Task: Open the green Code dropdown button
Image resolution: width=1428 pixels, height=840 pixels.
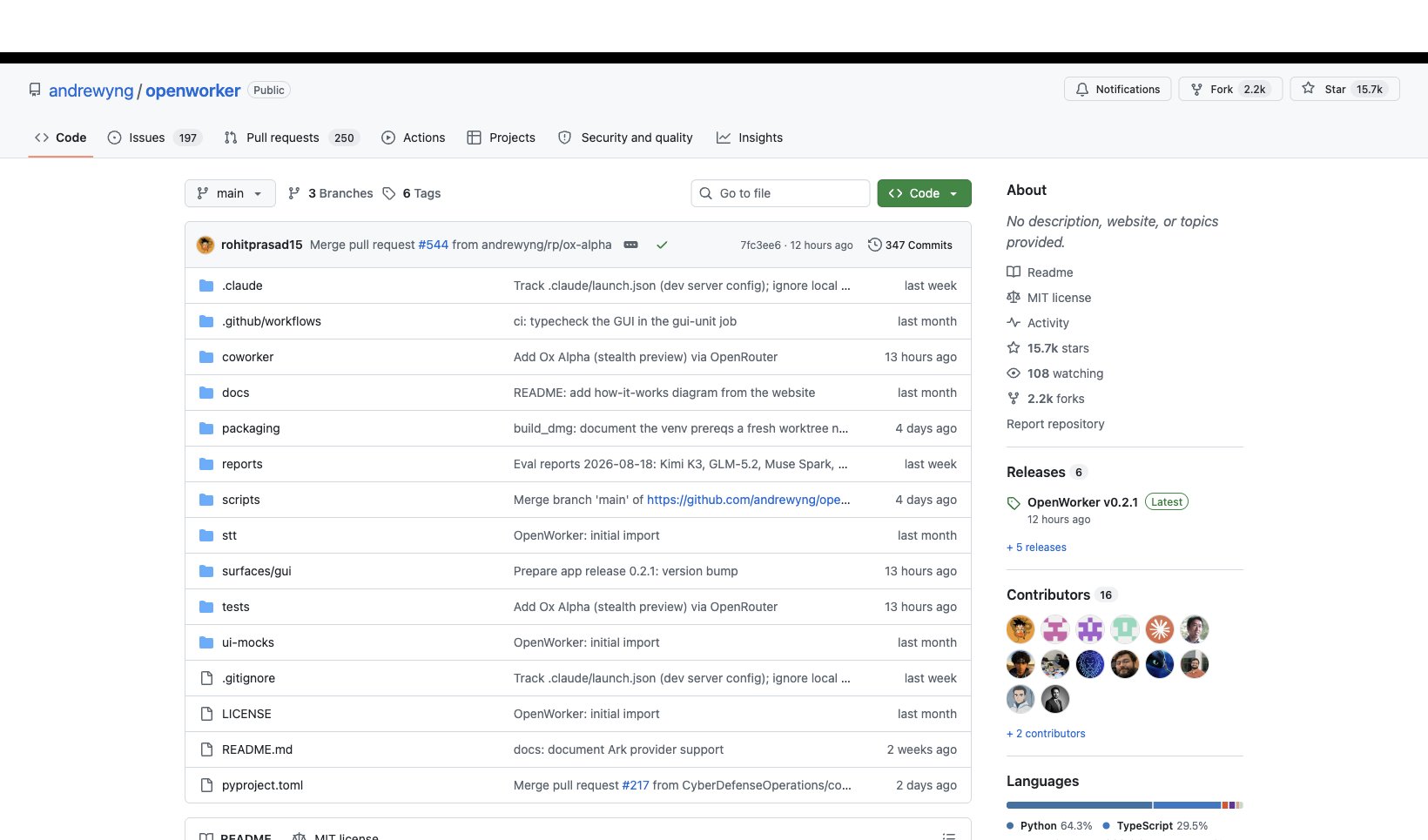Action: point(924,193)
